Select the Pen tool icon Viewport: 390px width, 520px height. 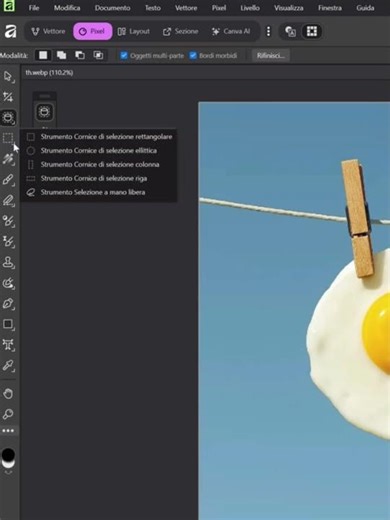click(8, 304)
